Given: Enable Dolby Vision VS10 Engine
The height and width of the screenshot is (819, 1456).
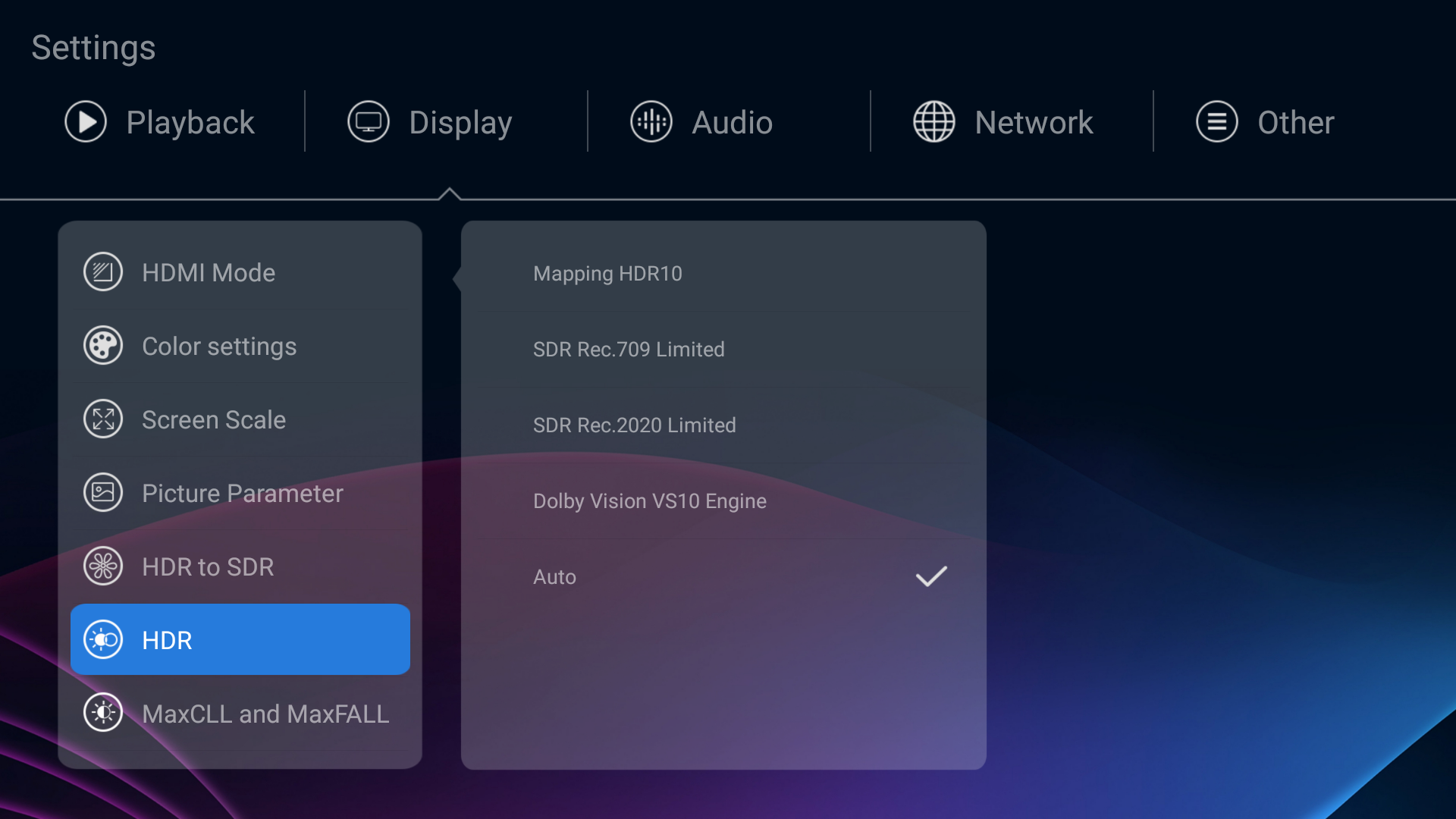Looking at the screenshot, I should [x=649, y=501].
